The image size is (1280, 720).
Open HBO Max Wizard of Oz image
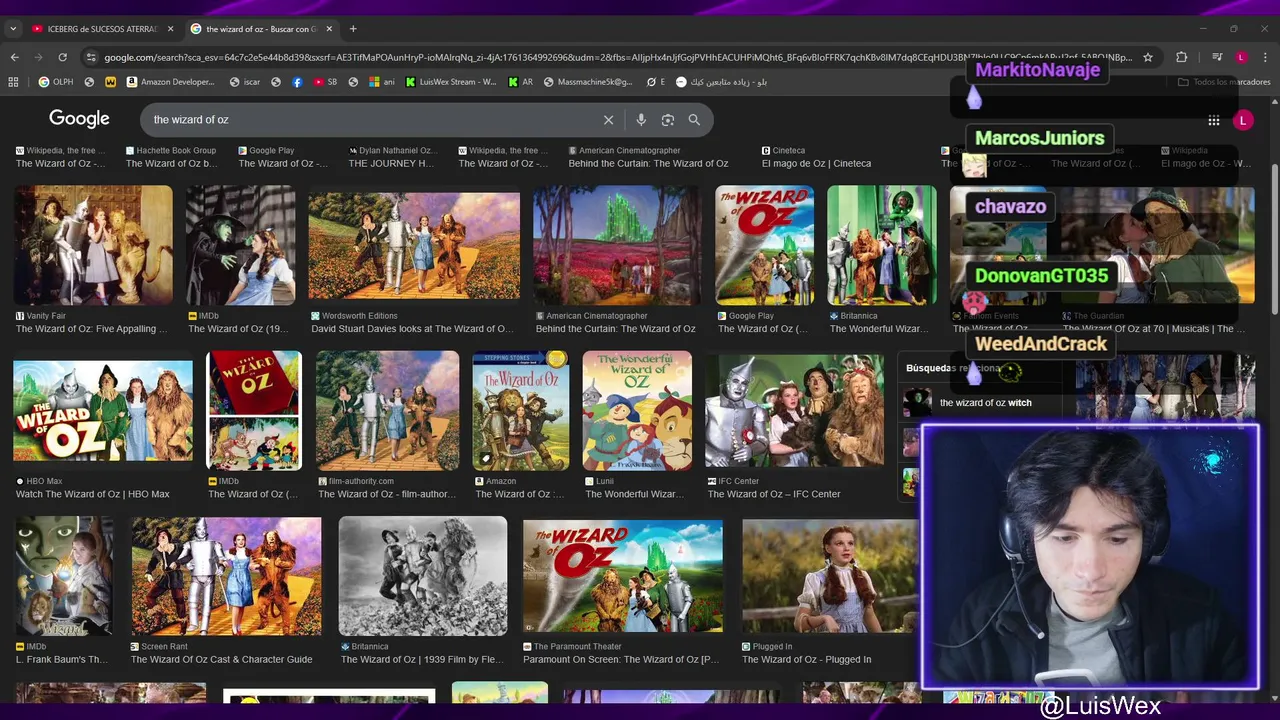(103, 410)
